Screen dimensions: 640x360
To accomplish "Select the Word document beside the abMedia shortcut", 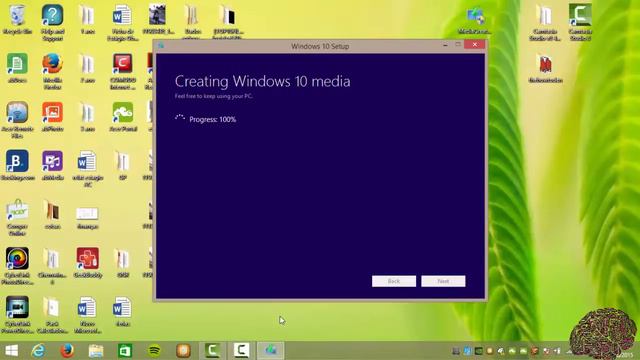I will [87, 168].
